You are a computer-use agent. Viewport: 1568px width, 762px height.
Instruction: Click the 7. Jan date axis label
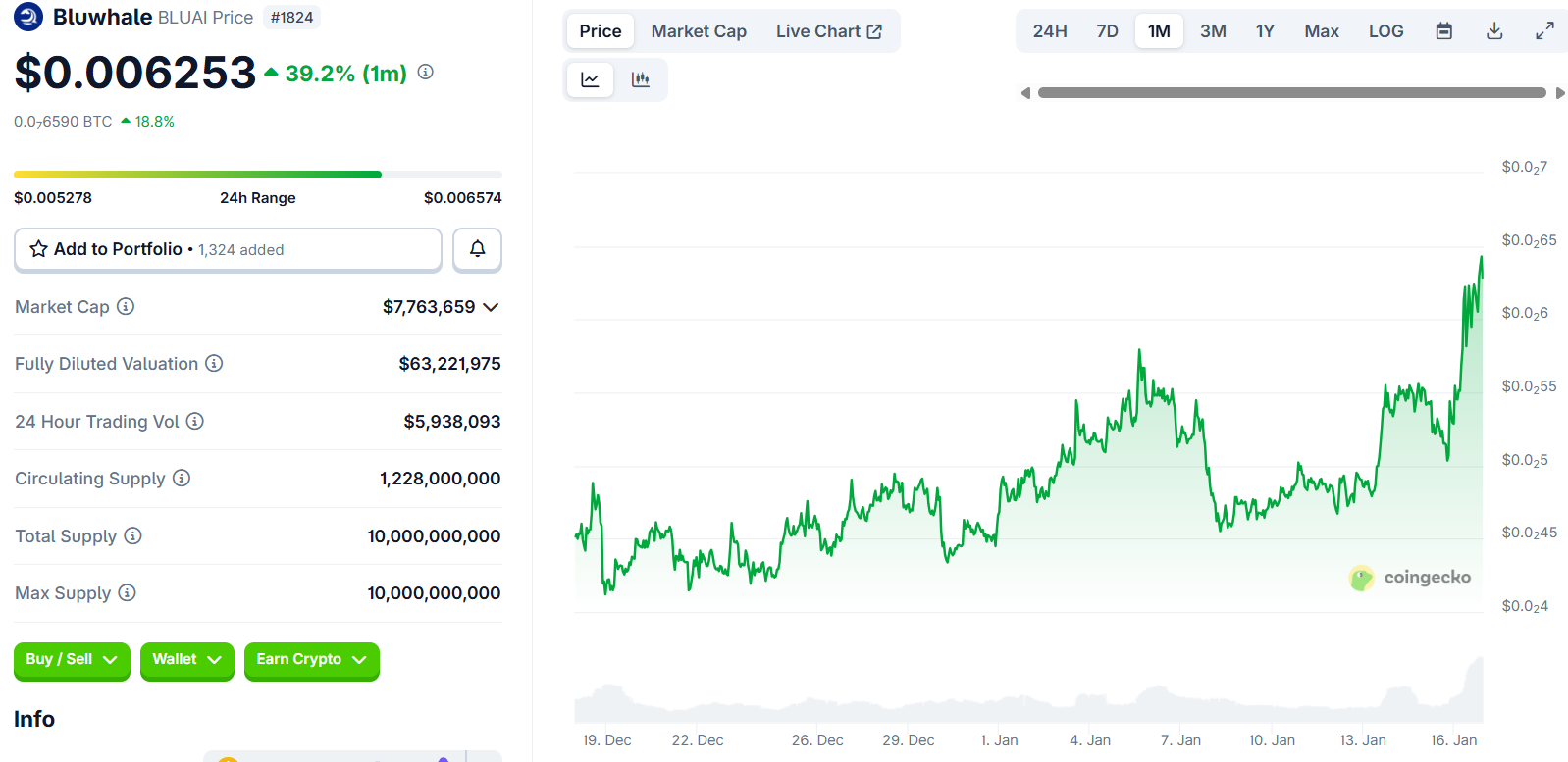(1180, 740)
